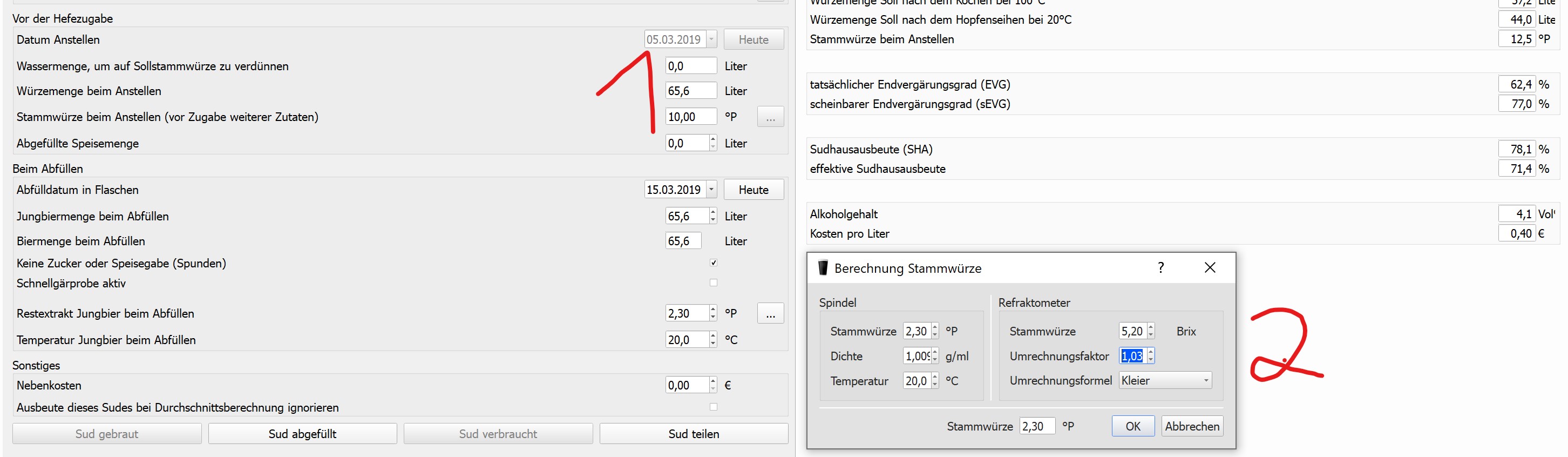This screenshot has height=457, width=1568.
Task: Expand the Abfülldatum in Flaschen date dropdown
Action: coord(711,190)
